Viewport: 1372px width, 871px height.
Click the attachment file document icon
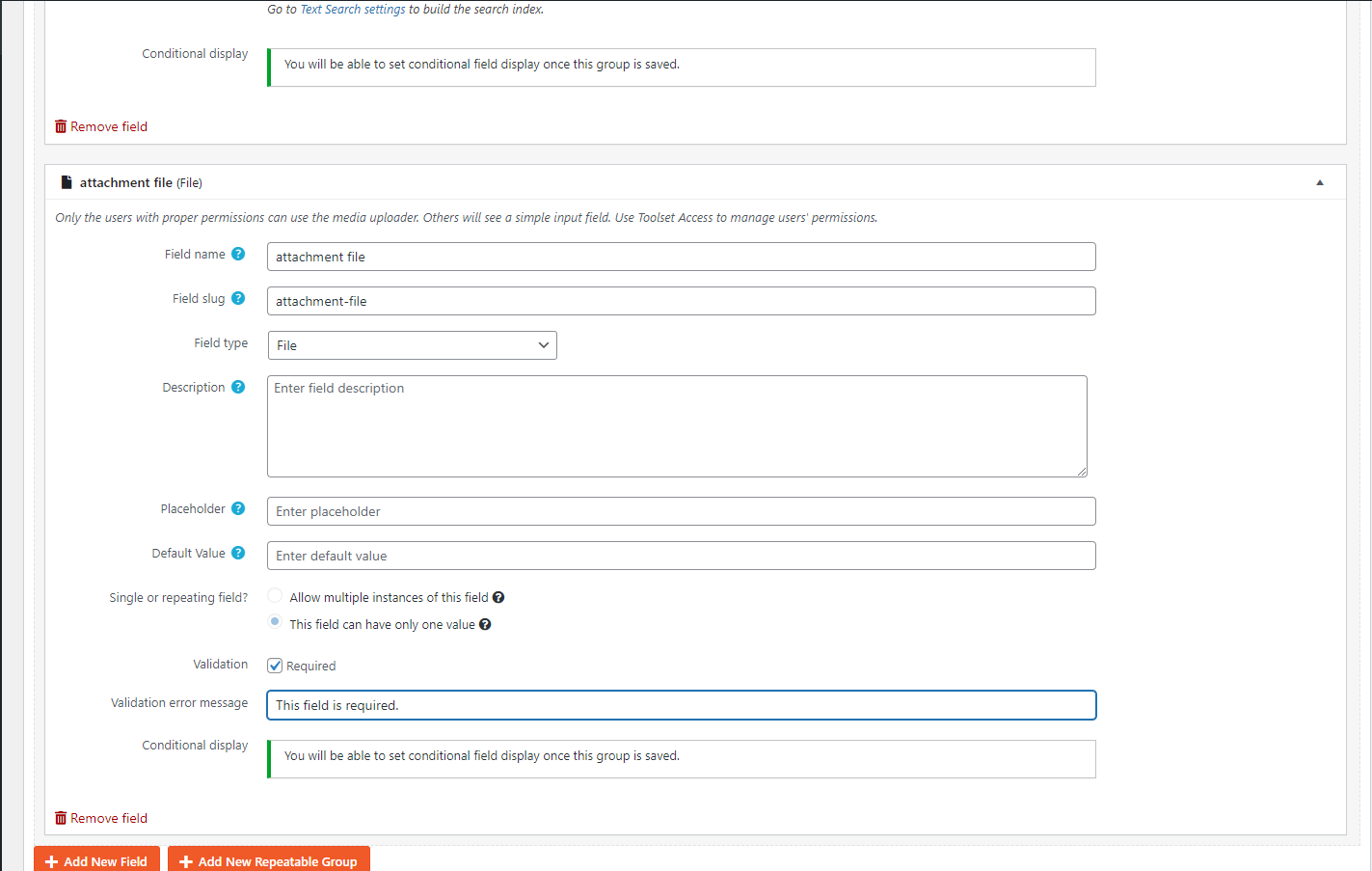click(x=67, y=182)
